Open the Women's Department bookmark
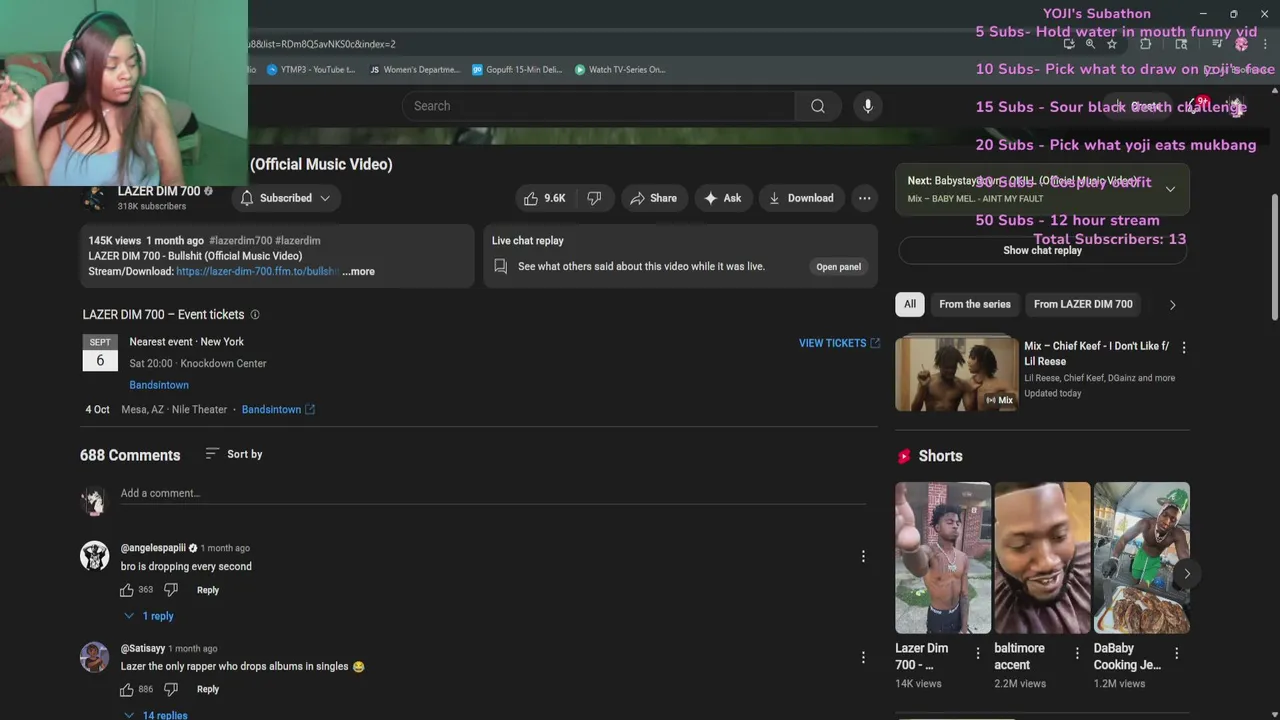Image resolution: width=1280 pixels, height=720 pixels. tap(414, 70)
